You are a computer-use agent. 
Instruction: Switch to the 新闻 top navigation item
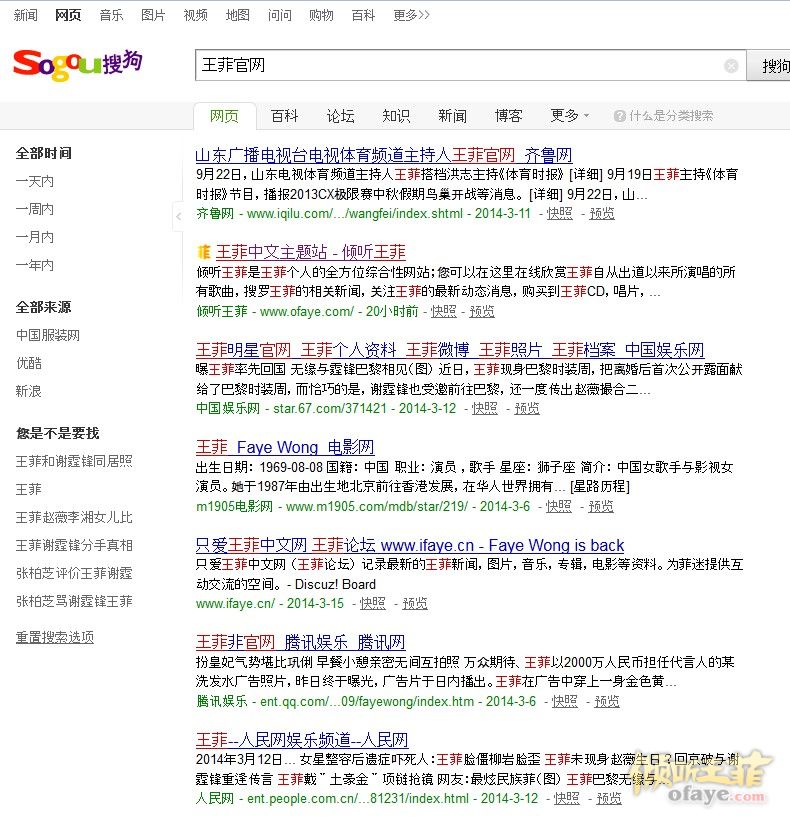(26, 15)
